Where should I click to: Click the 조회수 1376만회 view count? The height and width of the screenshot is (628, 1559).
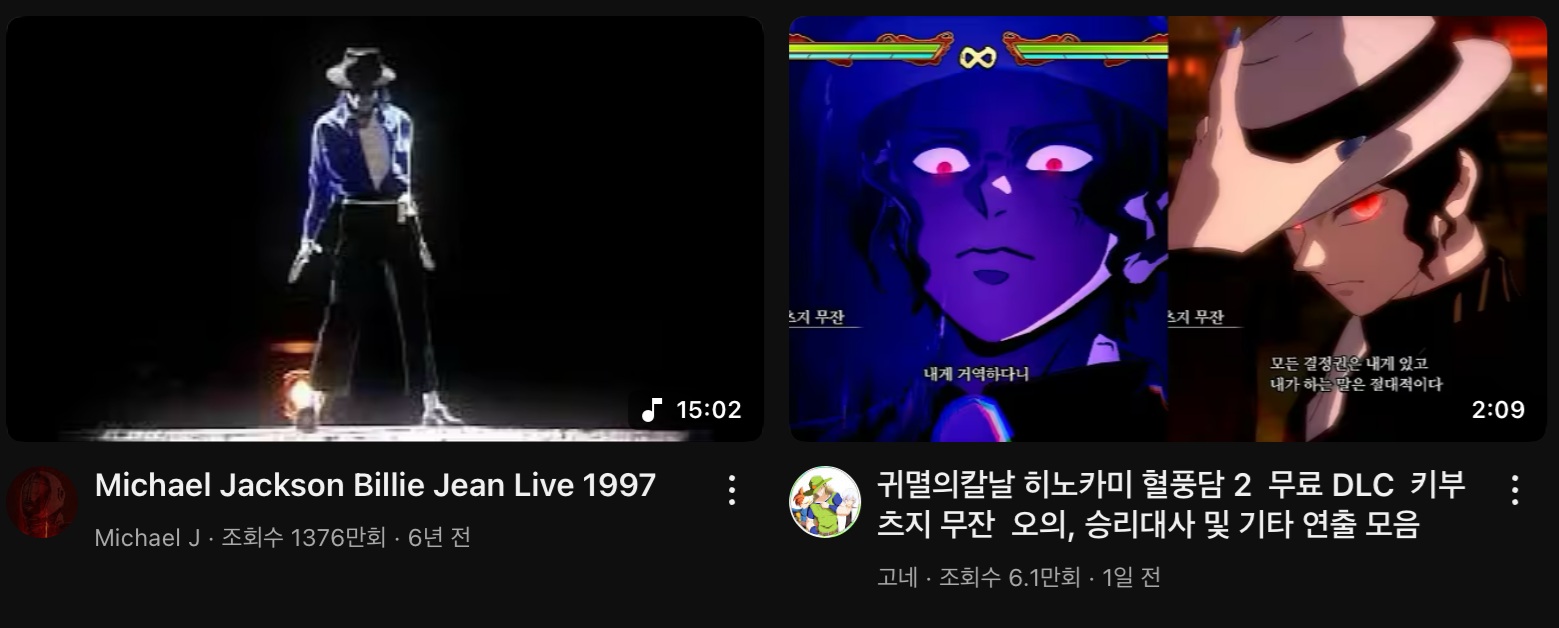point(303,538)
